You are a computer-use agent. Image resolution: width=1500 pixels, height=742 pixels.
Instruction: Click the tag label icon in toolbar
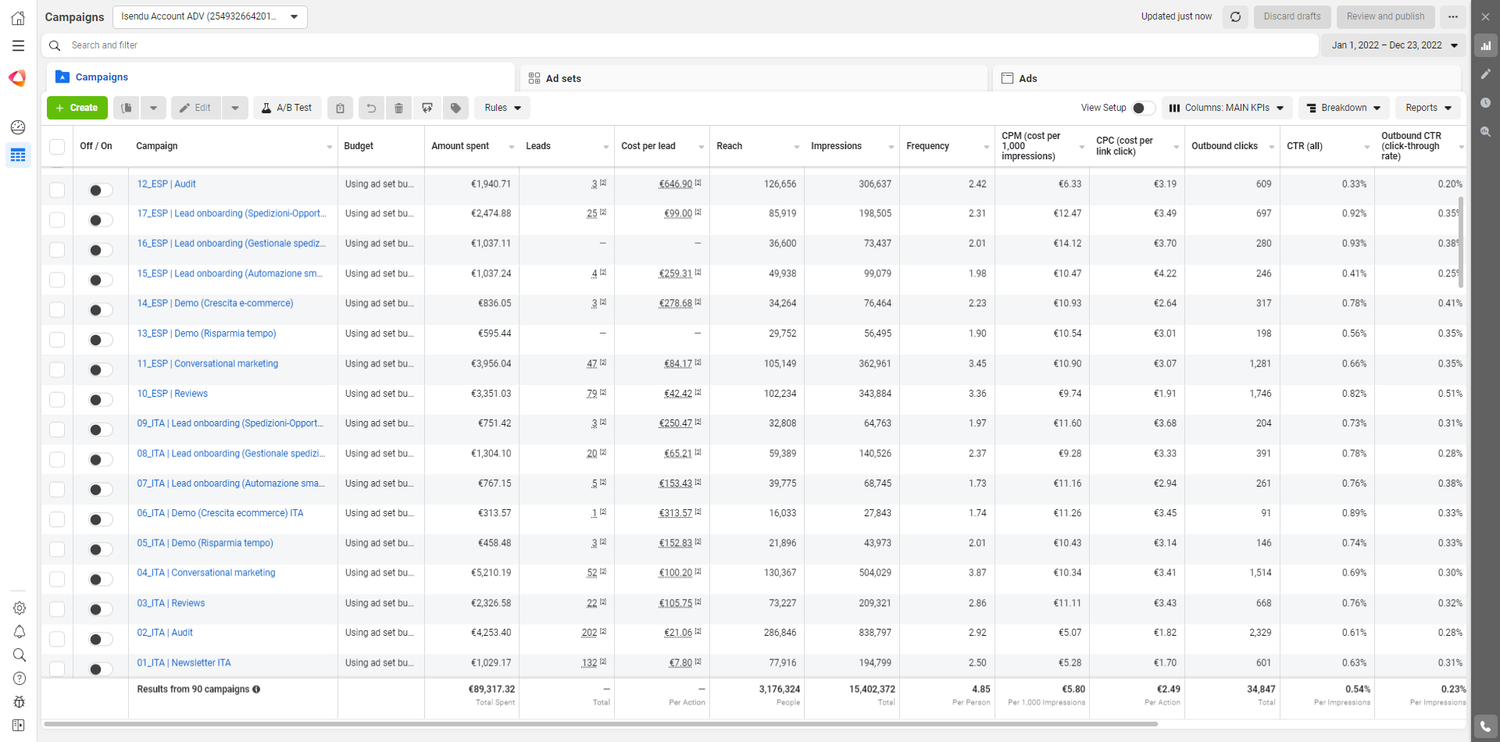pyautogui.click(x=456, y=108)
